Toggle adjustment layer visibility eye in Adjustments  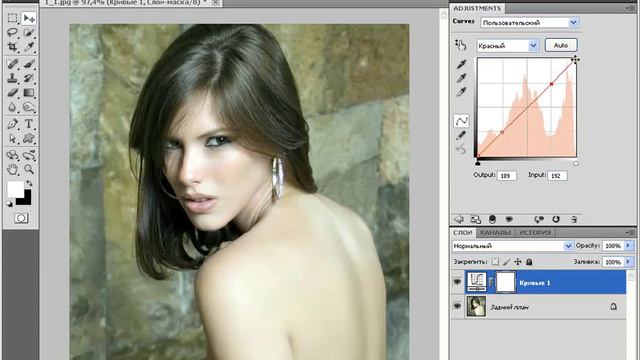coord(509,219)
